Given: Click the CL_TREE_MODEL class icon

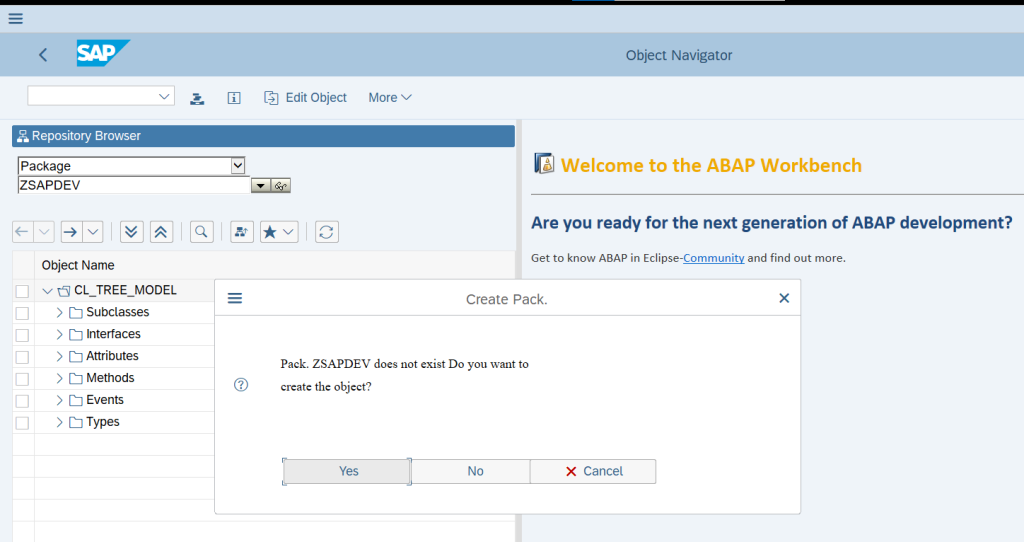Looking at the screenshot, I should (64, 291).
